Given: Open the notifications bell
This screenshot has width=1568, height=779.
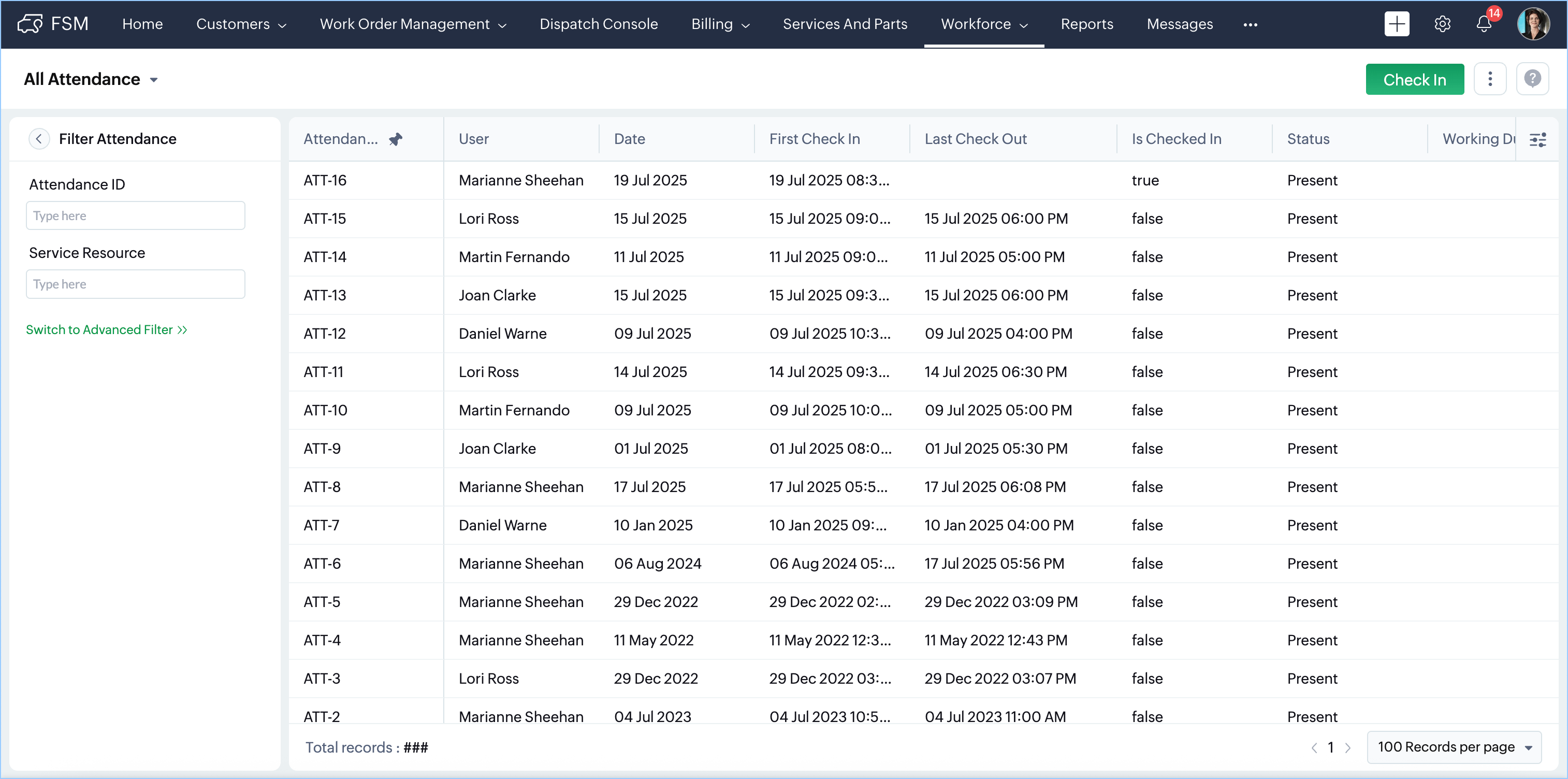Looking at the screenshot, I should [1484, 24].
